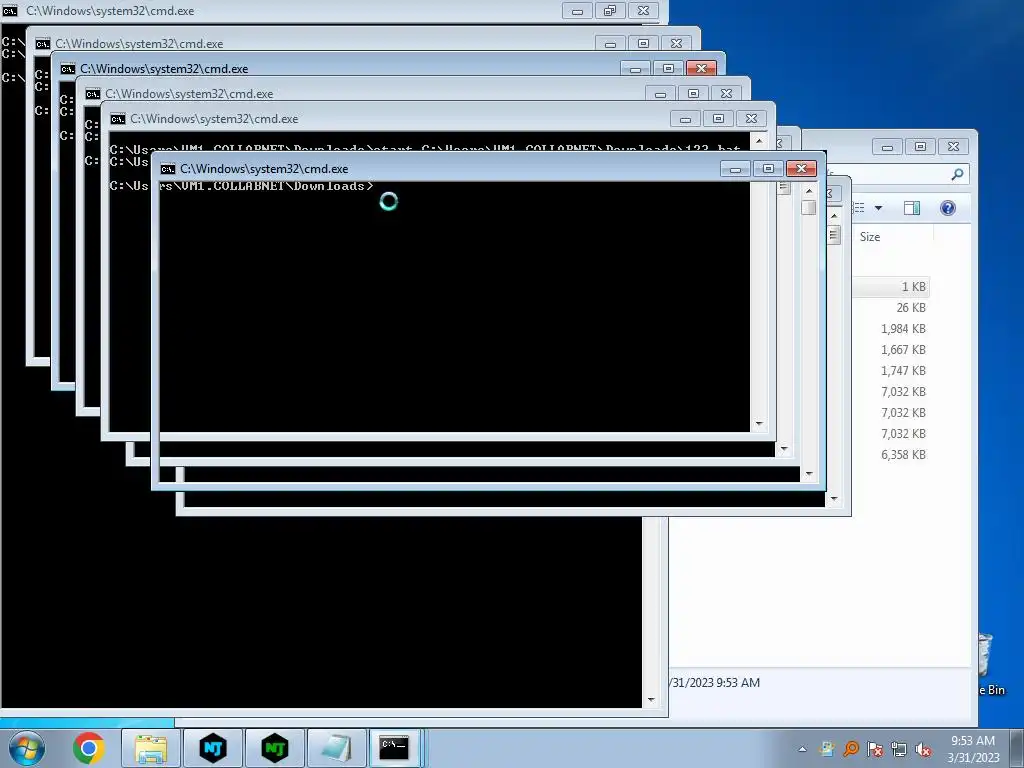Open Explorer help question mark
The width and height of the screenshot is (1024, 768).
(x=948, y=208)
